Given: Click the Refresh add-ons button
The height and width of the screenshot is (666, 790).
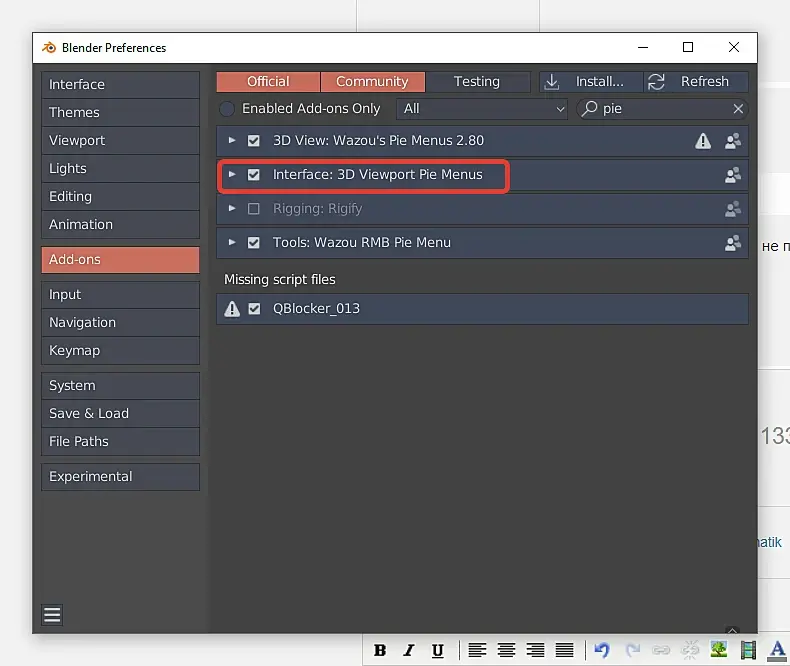Looking at the screenshot, I should click(696, 82).
